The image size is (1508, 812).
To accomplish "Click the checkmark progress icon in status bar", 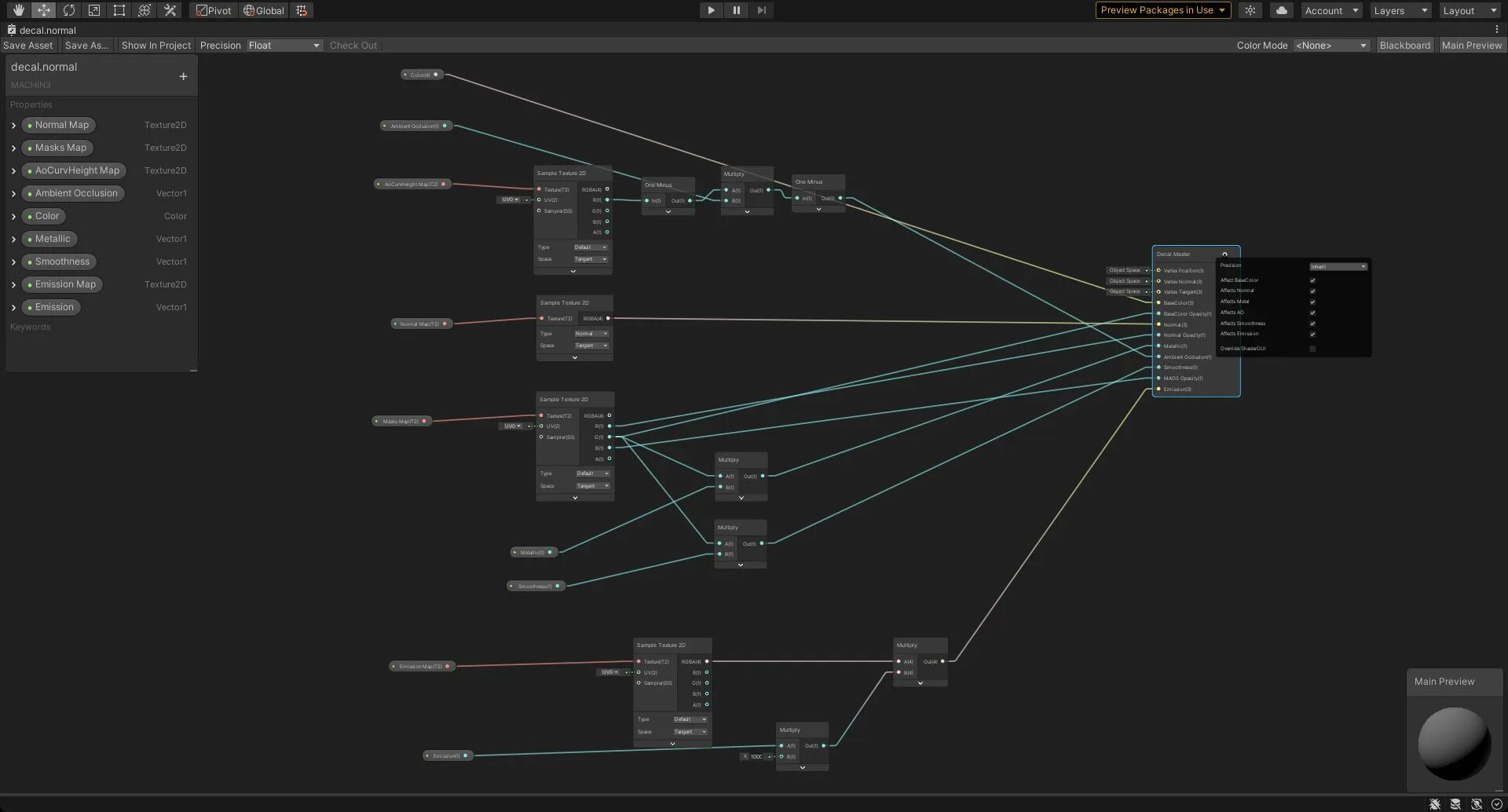I will pos(1497,804).
